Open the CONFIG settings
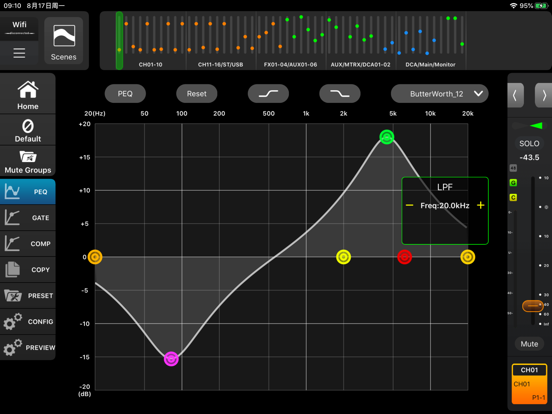 (28, 322)
